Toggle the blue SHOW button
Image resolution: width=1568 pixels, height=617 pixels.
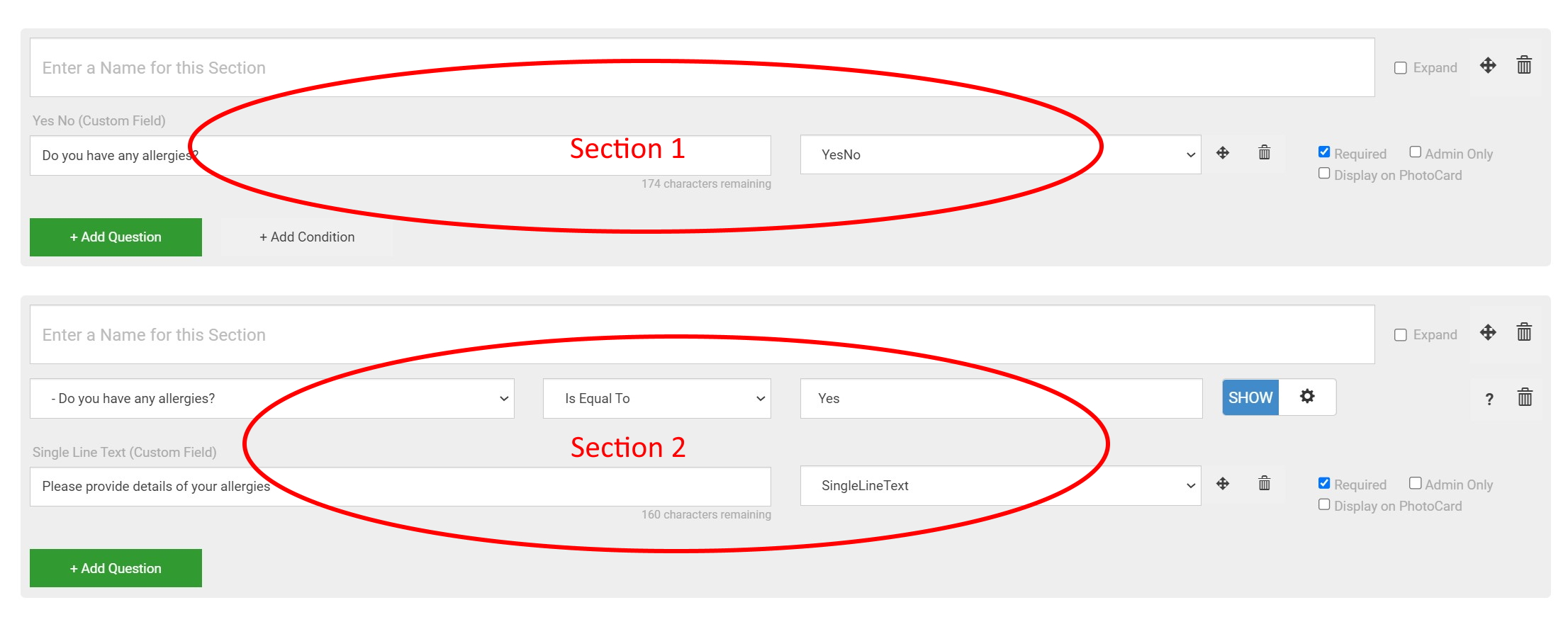click(1250, 397)
